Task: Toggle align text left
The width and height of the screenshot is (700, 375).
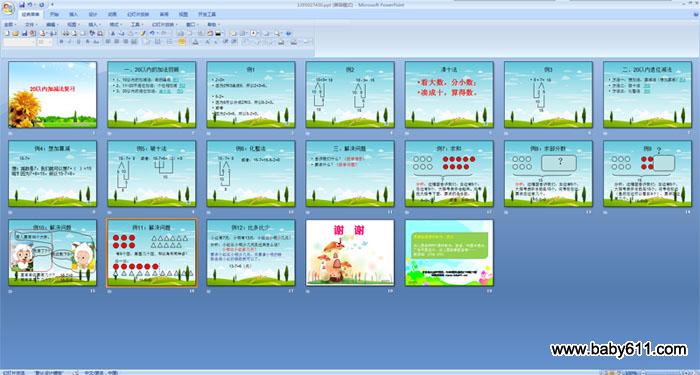Action: pyautogui.click(x=108, y=42)
